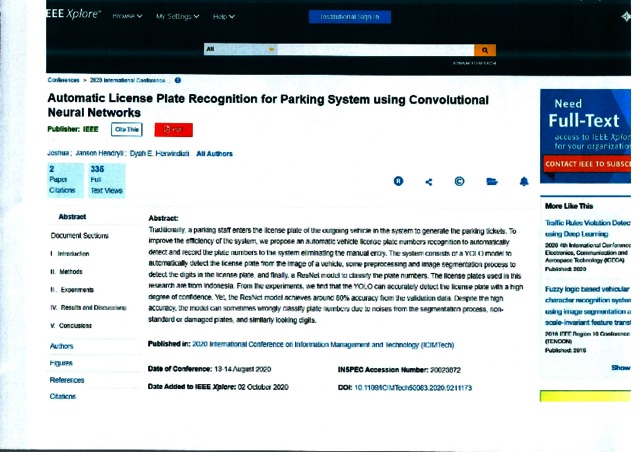The height and width of the screenshot is (452, 640).
Task: Click the orange search magnifier button
Action: pos(484,49)
